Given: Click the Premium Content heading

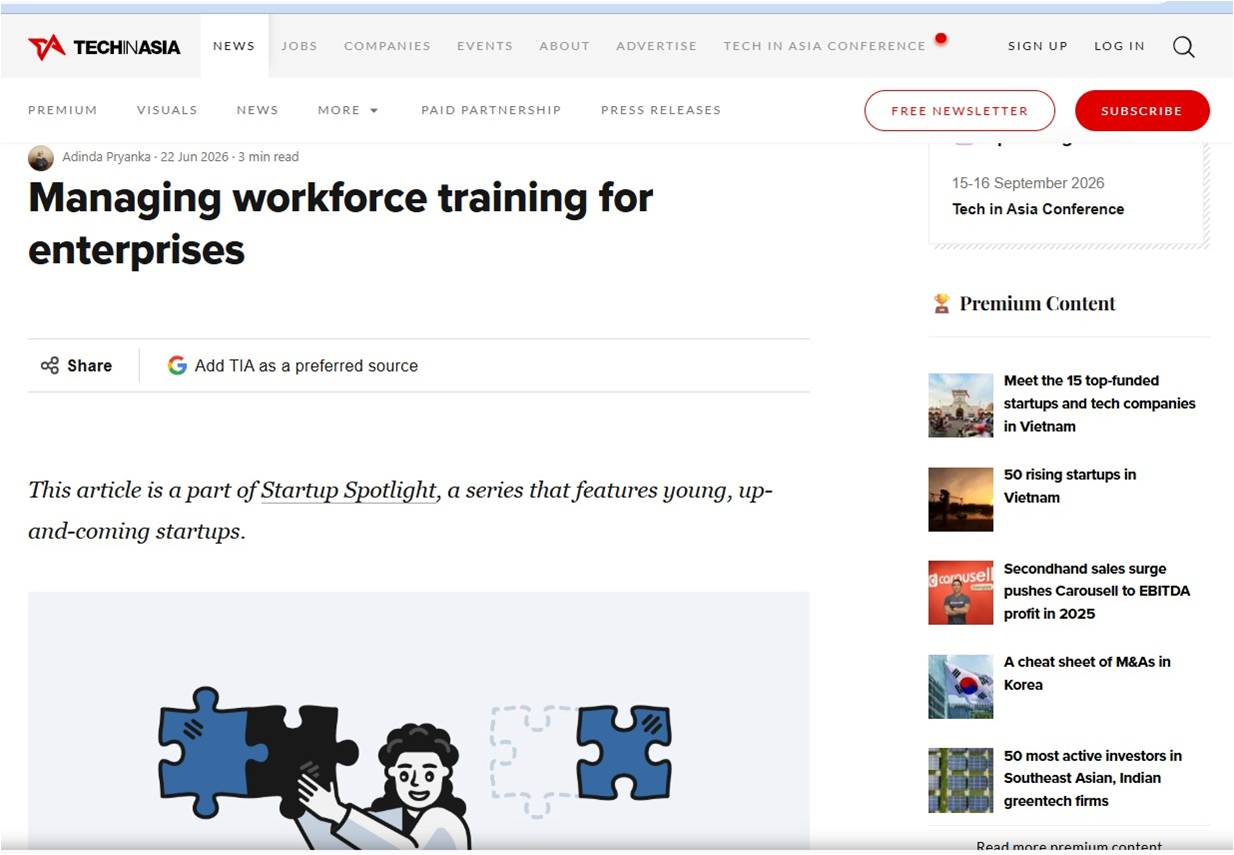Looking at the screenshot, I should pyautogui.click(x=1037, y=304).
